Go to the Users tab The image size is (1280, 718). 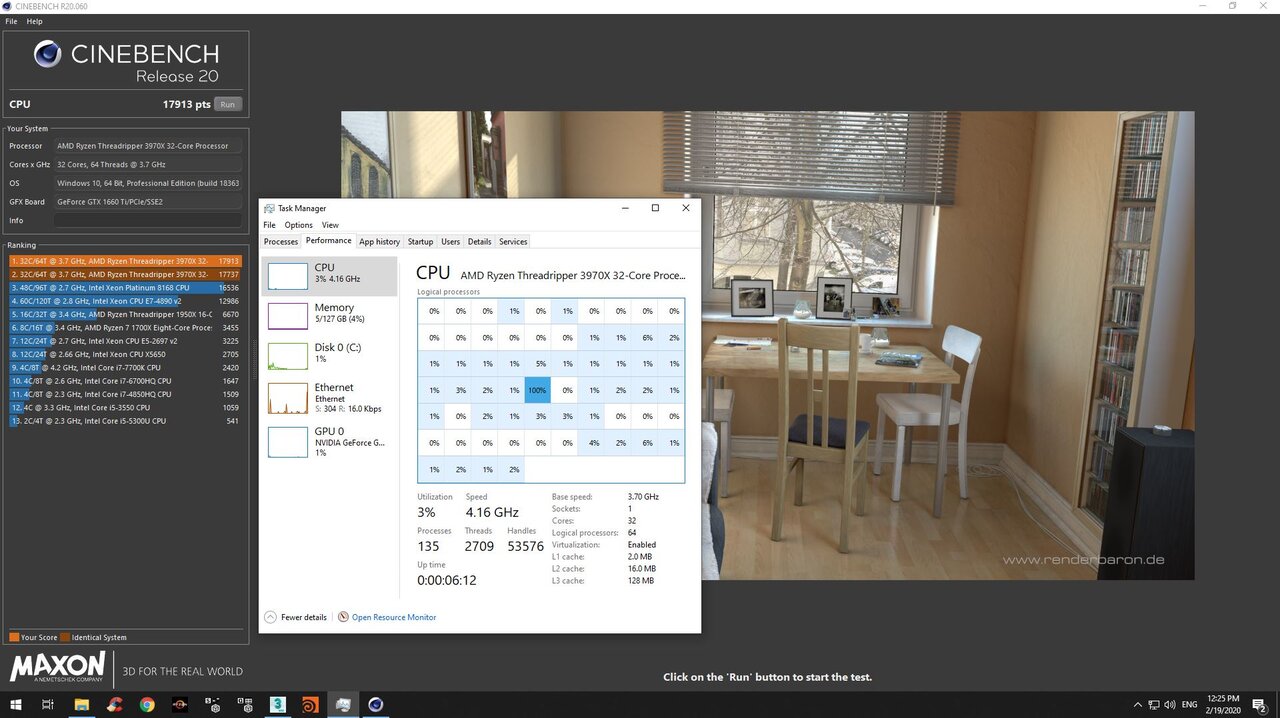point(451,241)
